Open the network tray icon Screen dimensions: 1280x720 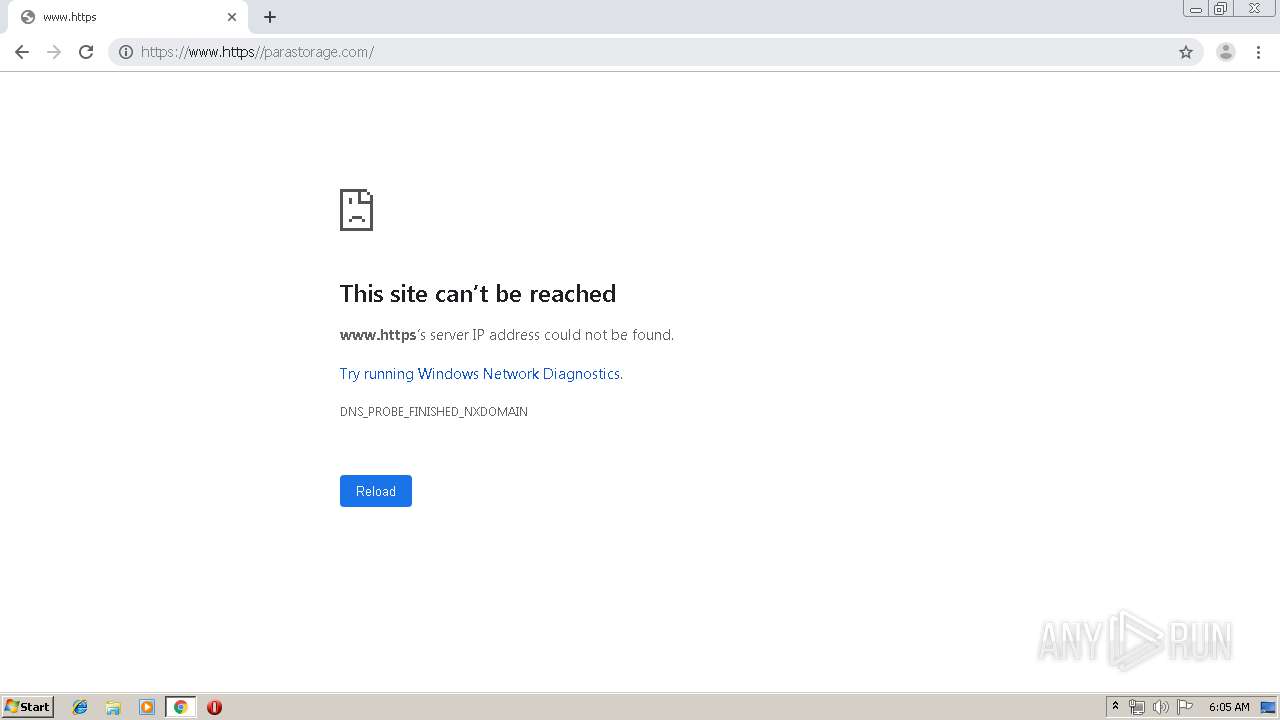coord(1137,707)
